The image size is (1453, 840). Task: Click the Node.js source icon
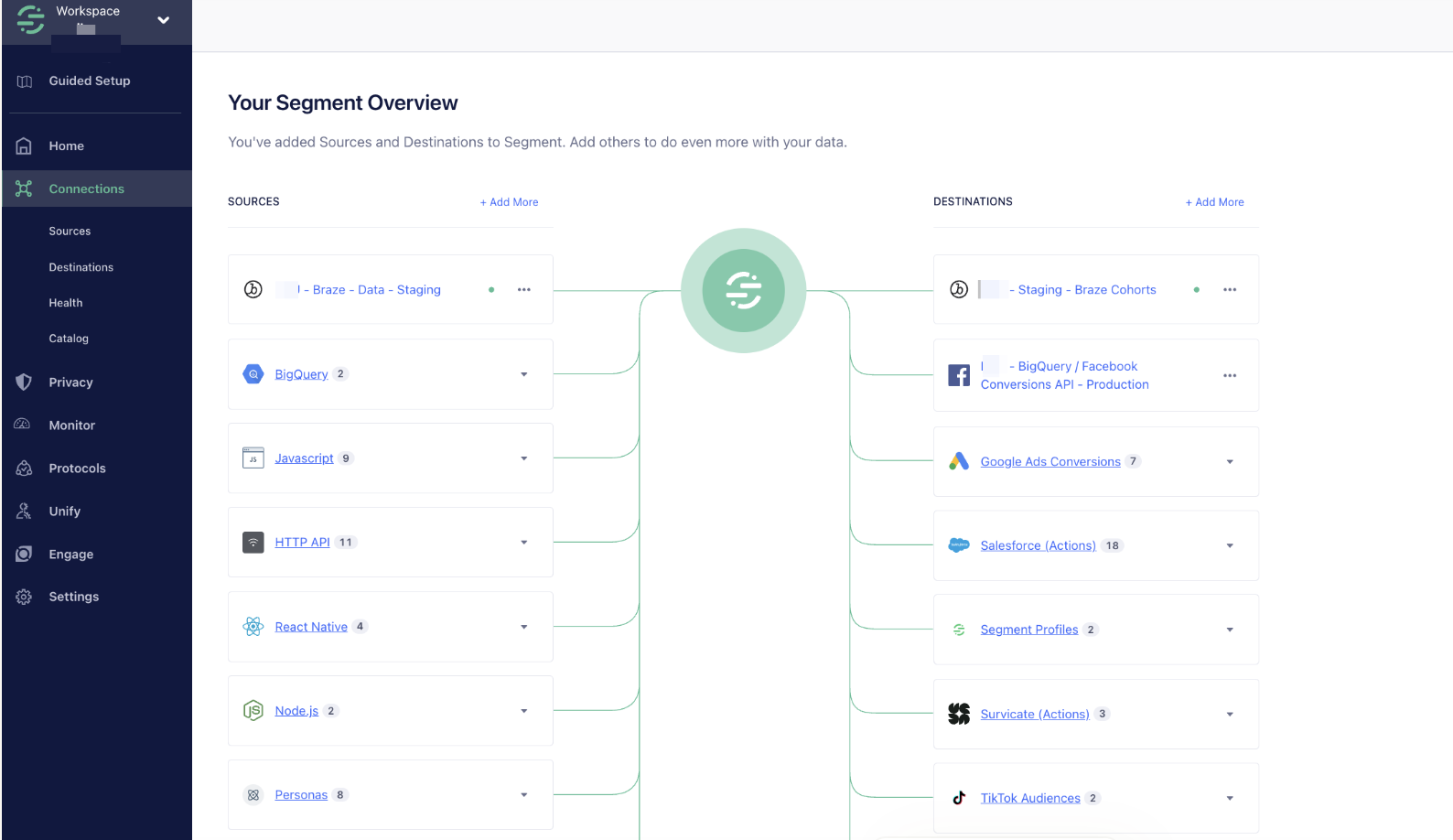253,710
